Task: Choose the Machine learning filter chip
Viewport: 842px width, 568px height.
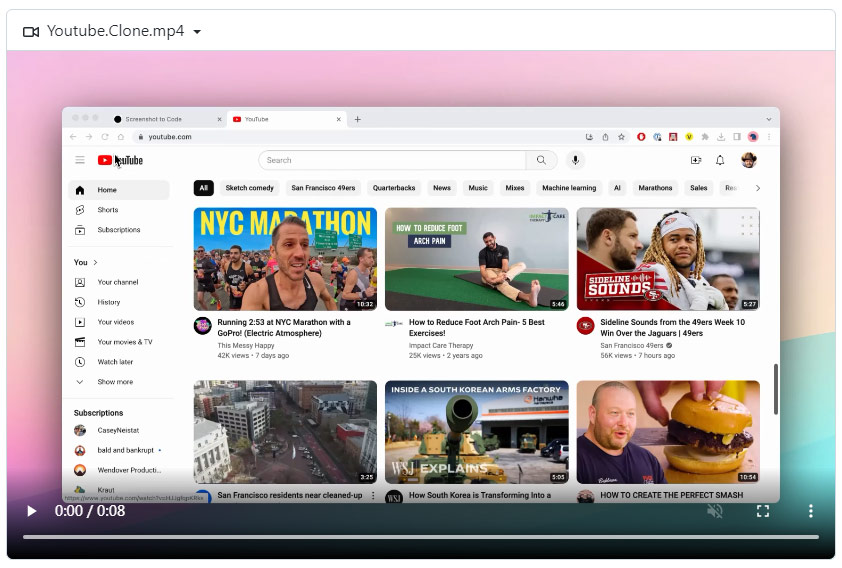Action: tap(568, 188)
